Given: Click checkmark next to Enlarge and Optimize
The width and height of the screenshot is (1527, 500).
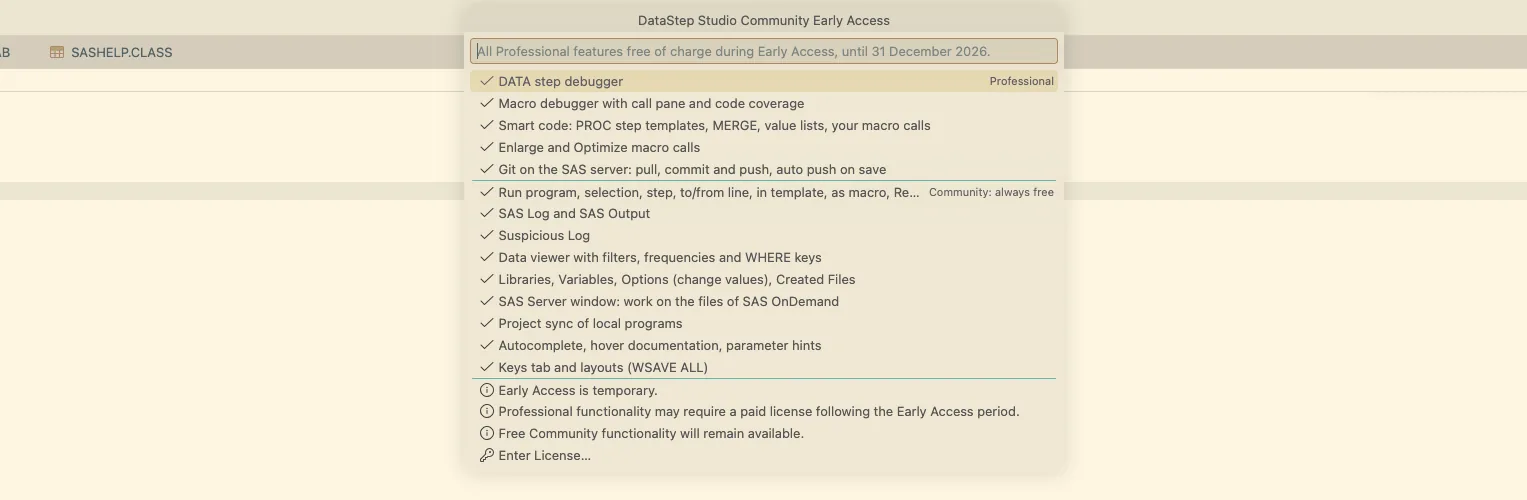Looking at the screenshot, I should coord(487,147).
